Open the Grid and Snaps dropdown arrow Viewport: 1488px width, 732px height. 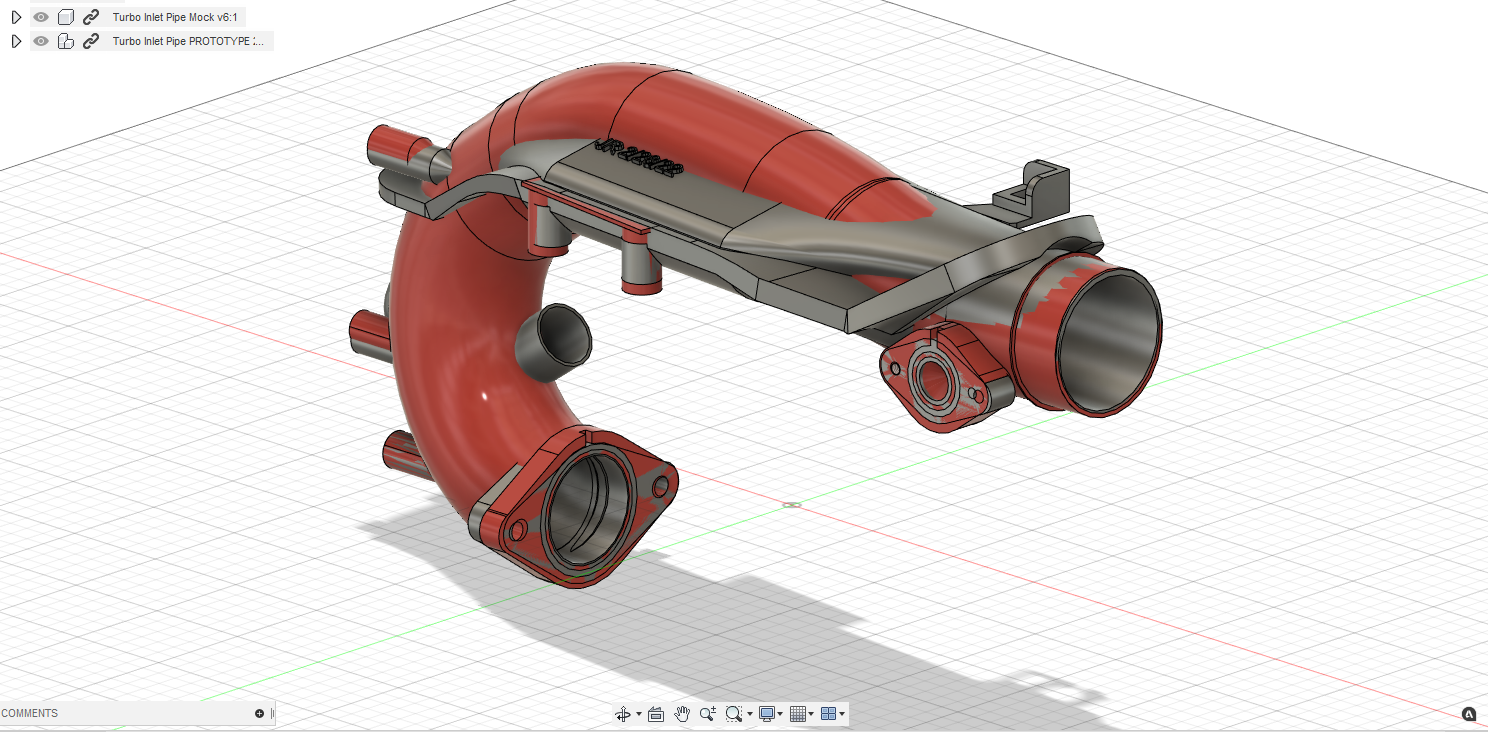coord(812,714)
